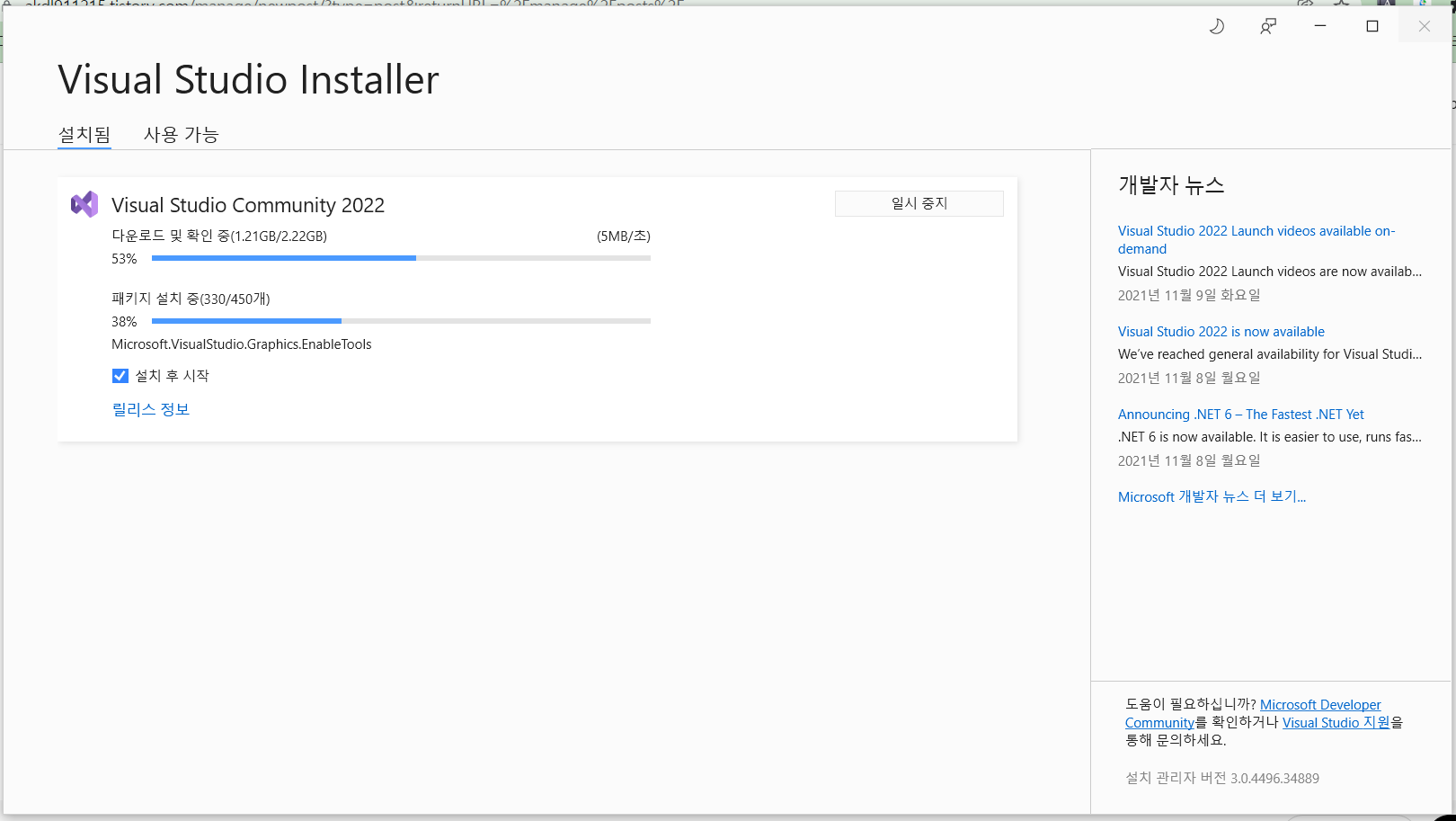
Task: Open 'Visual Studio 2022 Launch videos' news link
Action: [1256, 240]
